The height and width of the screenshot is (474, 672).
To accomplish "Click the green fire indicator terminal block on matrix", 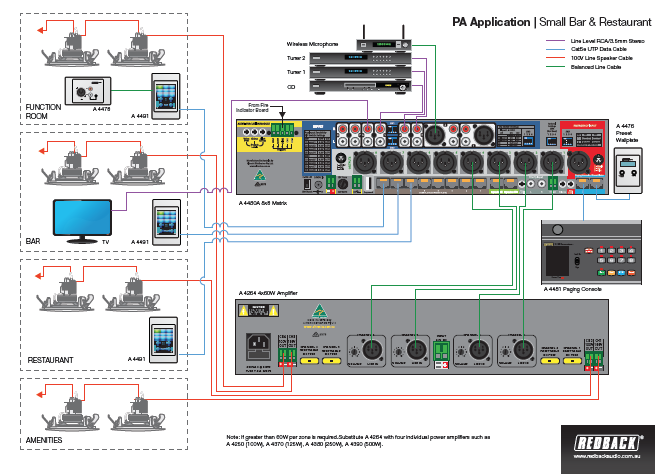I will (282, 129).
